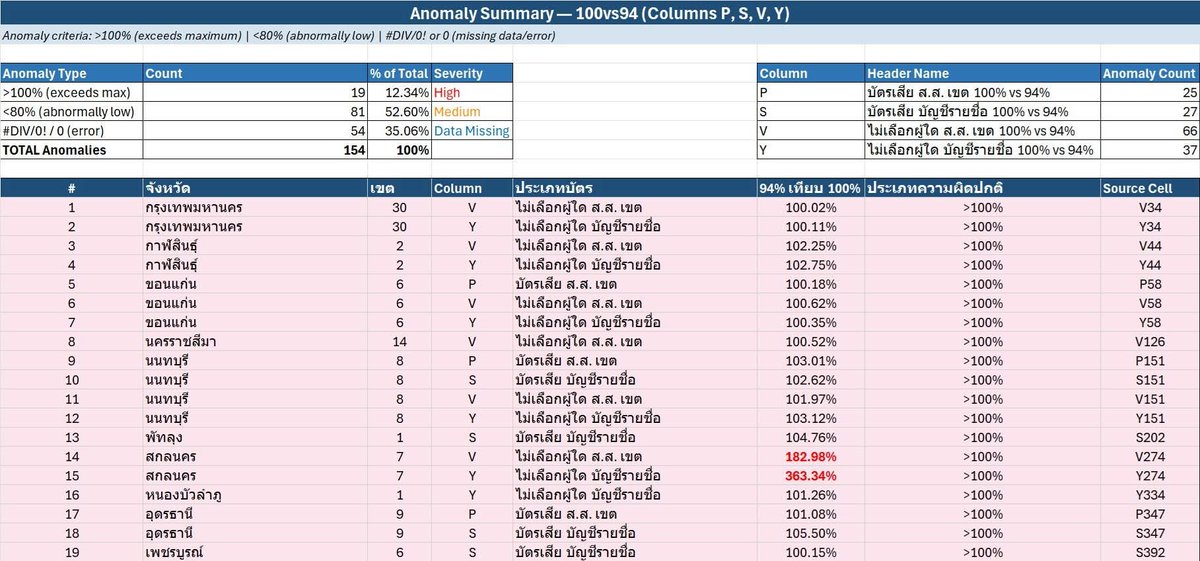Select source cell V274
Viewport: 1200px width, 561px height.
(1149, 456)
